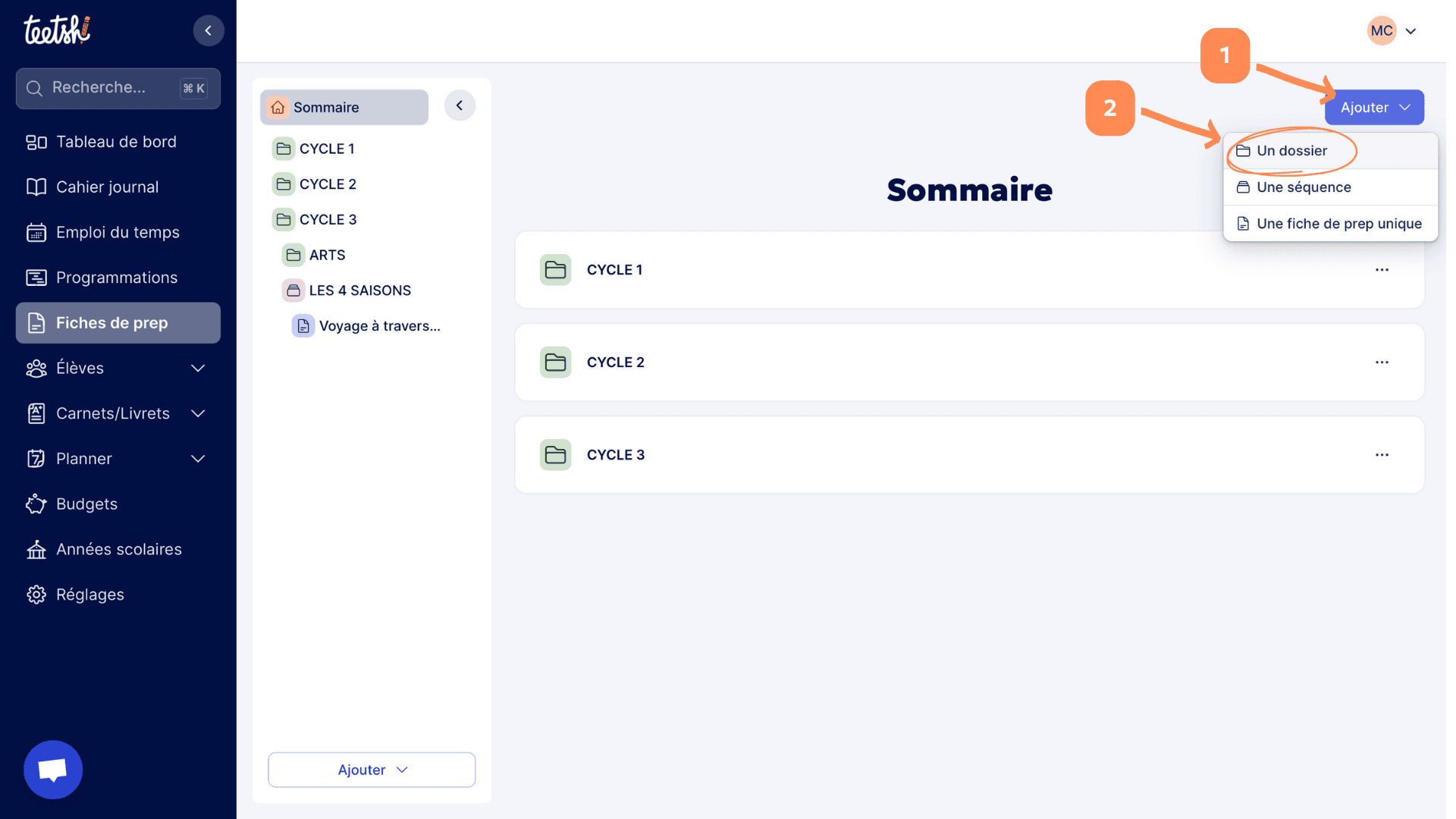Collapse the dark left sidebar
This screenshot has height=819, width=1456.
tap(209, 31)
